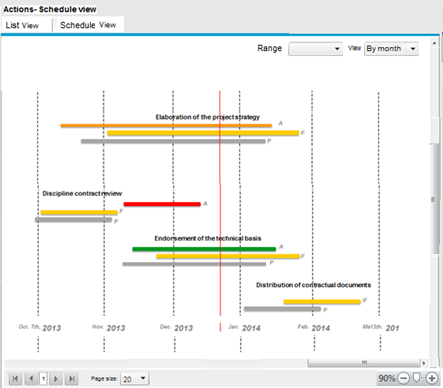443x388 pixels.
Task: Click the horizontal scrollbar right arrow
Action: (424, 363)
